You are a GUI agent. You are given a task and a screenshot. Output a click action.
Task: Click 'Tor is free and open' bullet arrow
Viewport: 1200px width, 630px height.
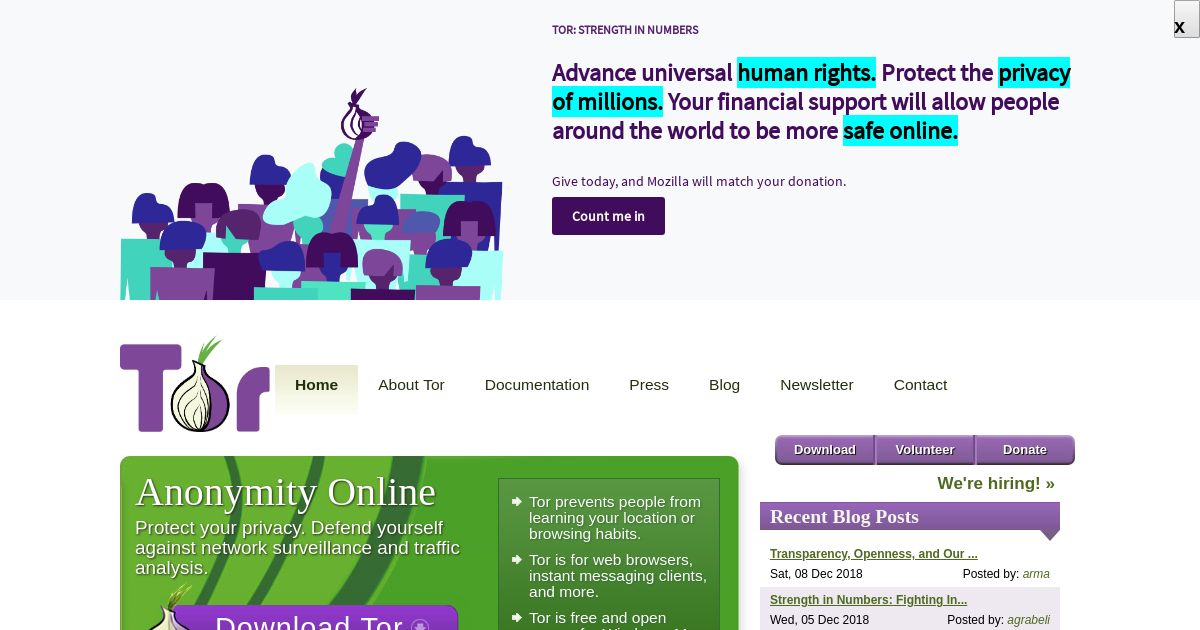516,618
